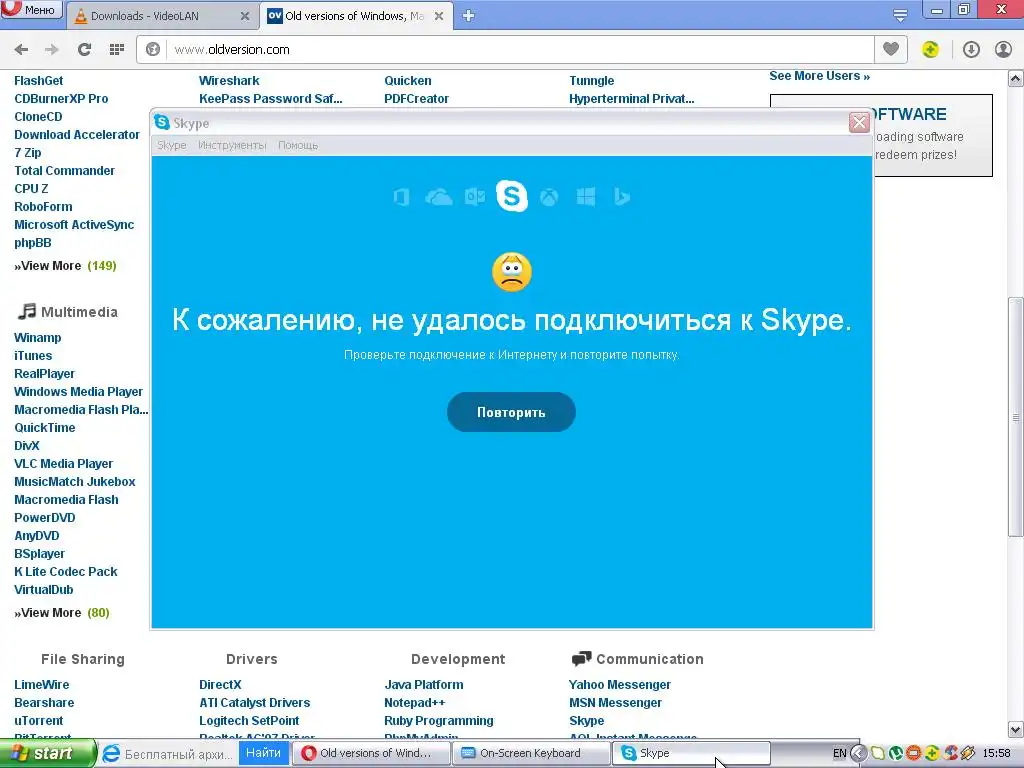This screenshot has height=768, width=1024.
Task: Open Opera Speed Dial grid
Action: pyautogui.click(x=117, y=50)
